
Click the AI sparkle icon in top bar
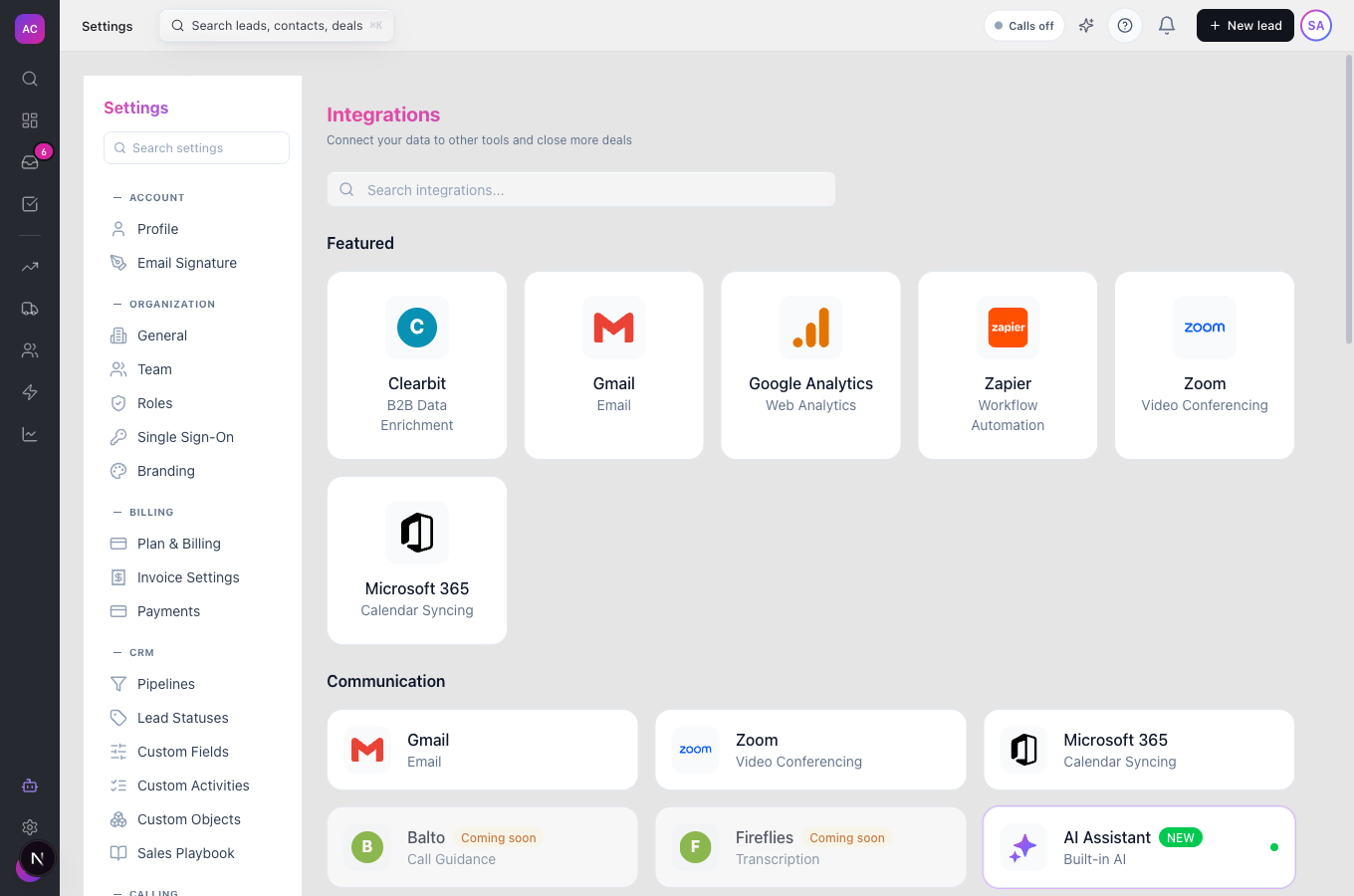(x=1086, y=26)
